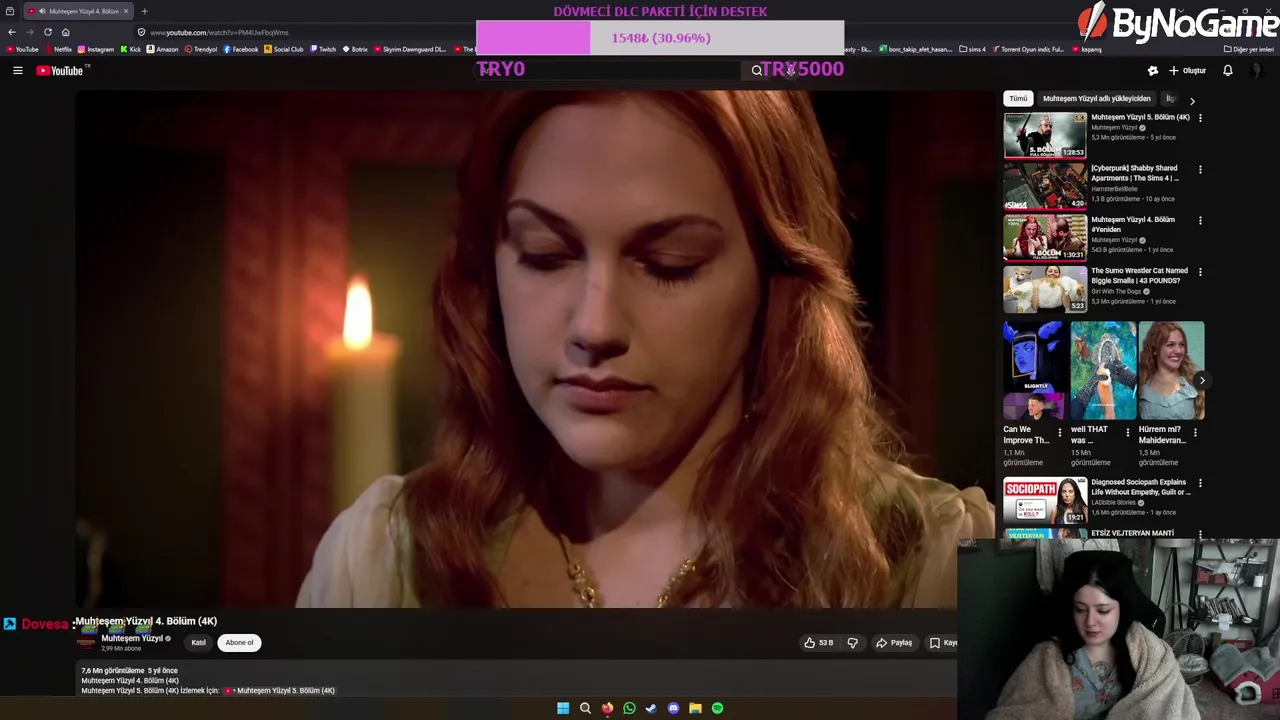1280x720 pixels.
Task: Open the account avatar menu
Action: coord(1257,70)
